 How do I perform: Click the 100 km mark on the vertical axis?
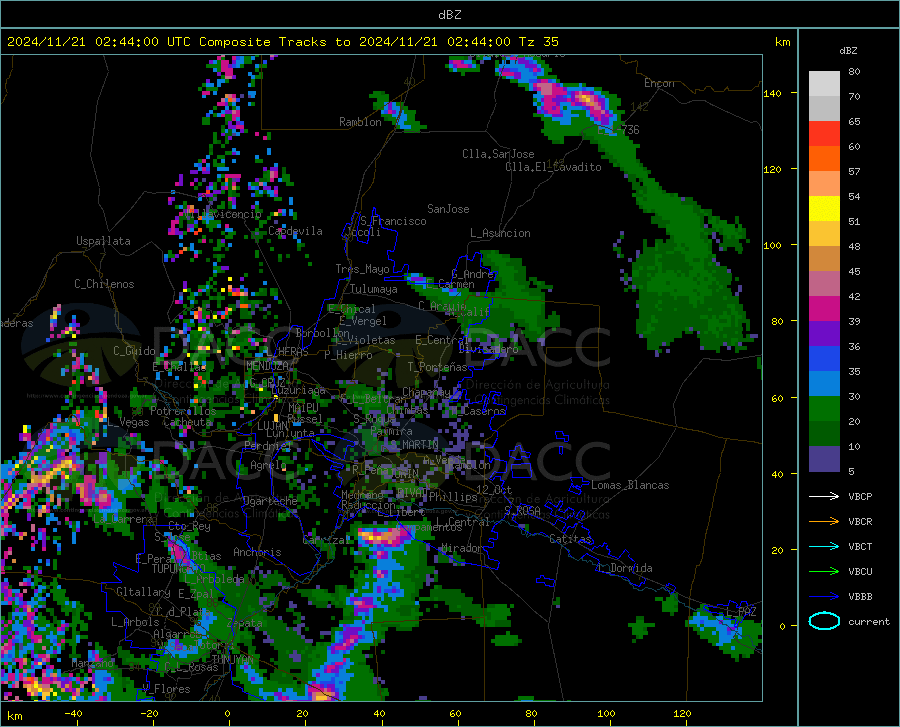[772, 245]
